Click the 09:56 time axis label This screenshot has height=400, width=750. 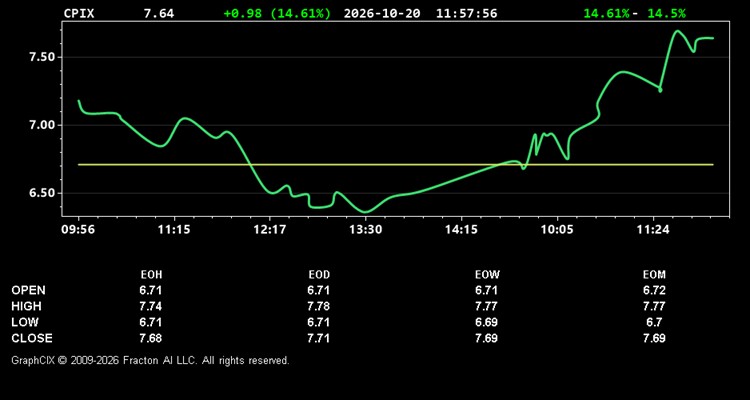pos(78,229)
